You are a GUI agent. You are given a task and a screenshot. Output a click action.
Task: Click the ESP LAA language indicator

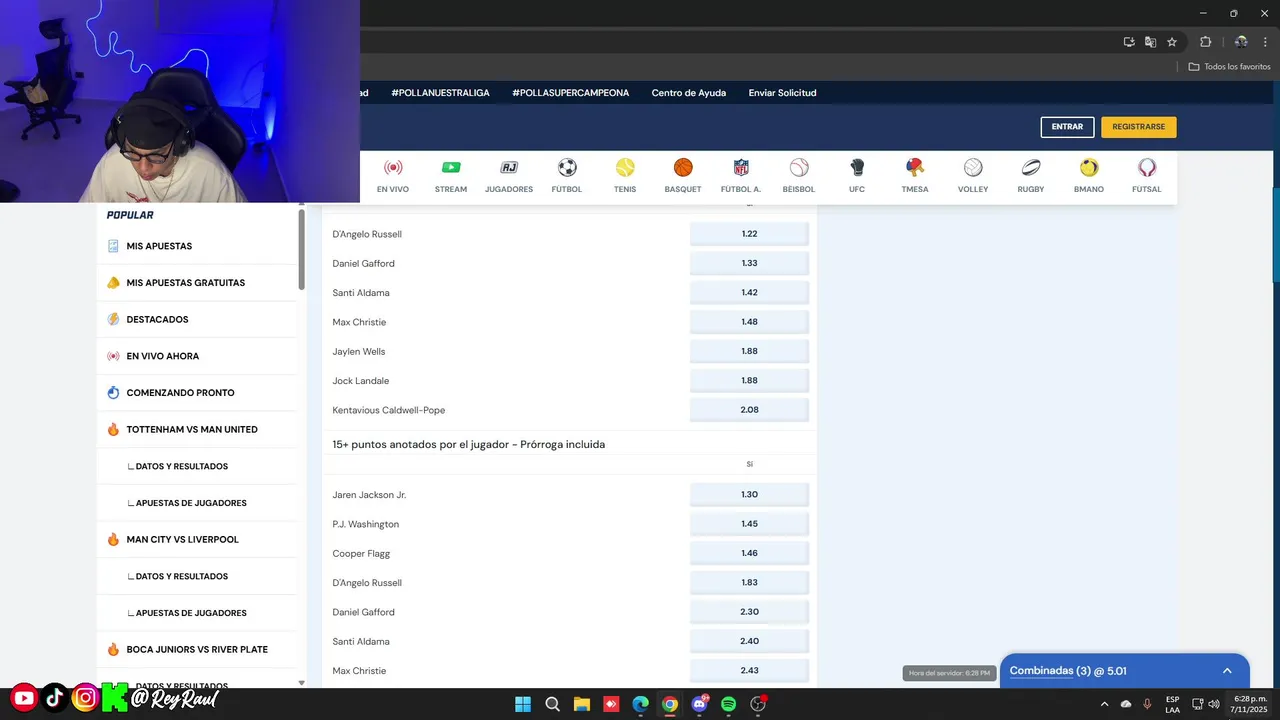[1172, 704]
